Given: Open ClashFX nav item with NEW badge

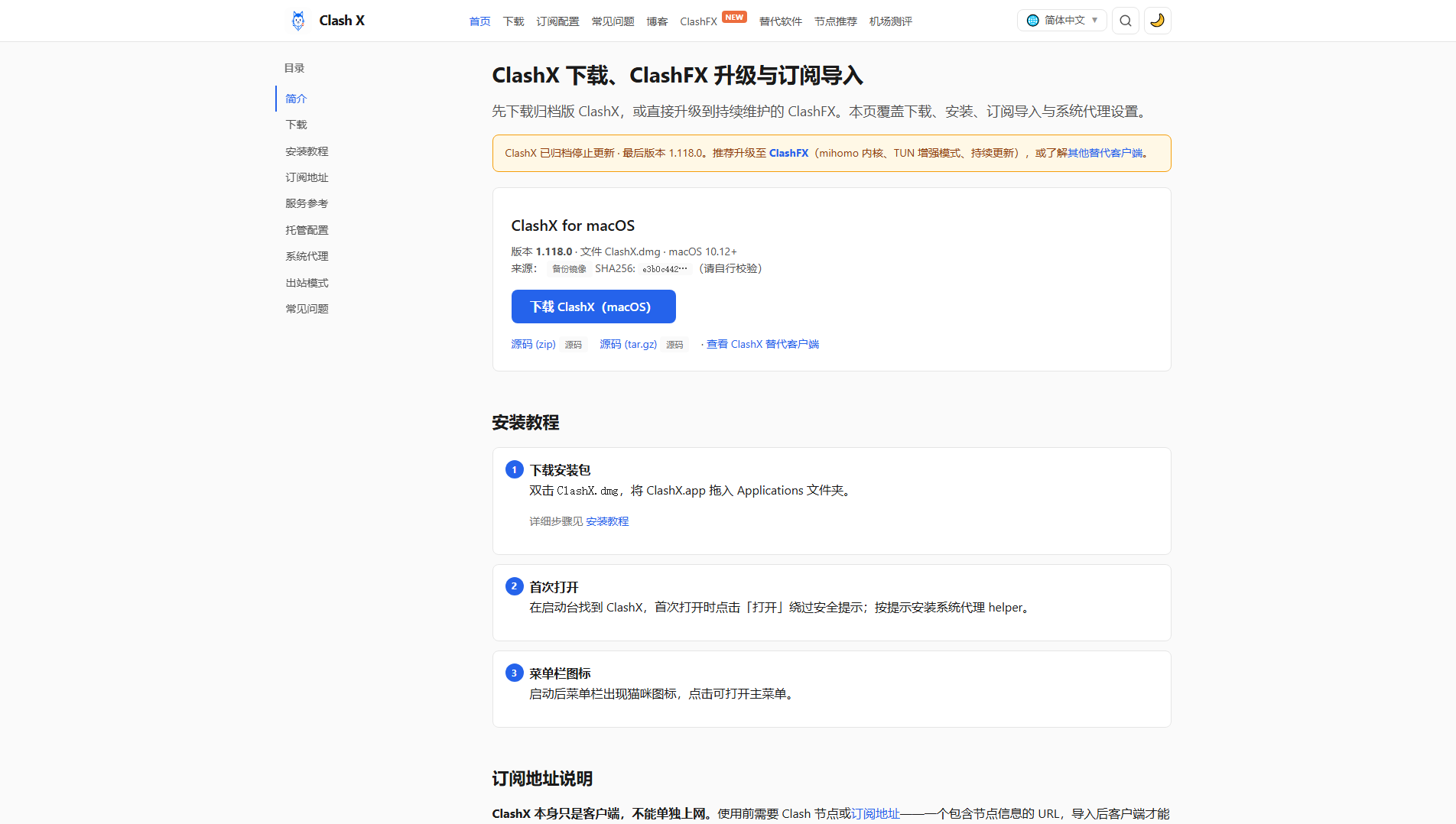Looking at the screenshot, I should pos(713,21).
